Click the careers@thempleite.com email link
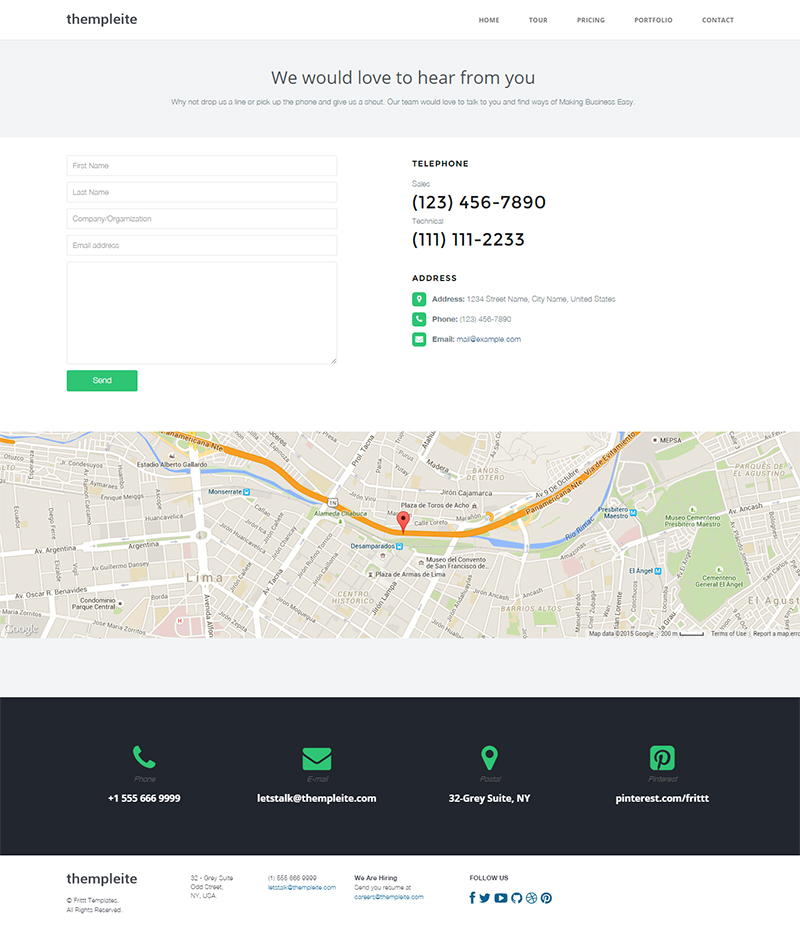Viewport: 800px width, 944px height. [x=388, y=897]
